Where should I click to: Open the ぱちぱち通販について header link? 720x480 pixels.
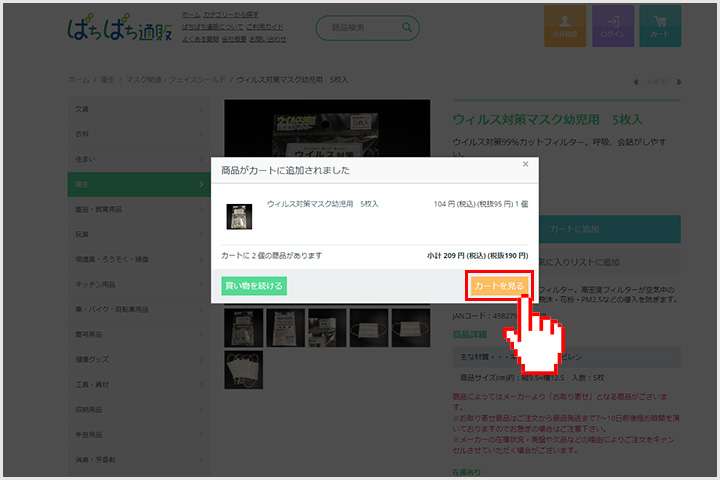[x=212, y=27]
